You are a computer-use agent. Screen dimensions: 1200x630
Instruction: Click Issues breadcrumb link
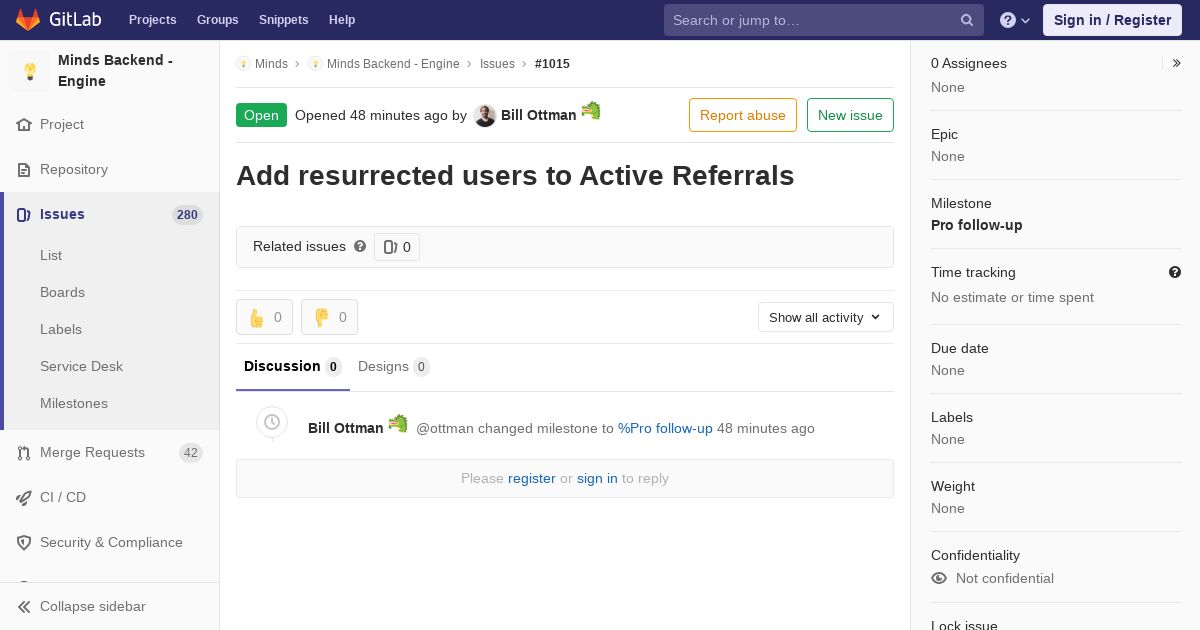[x=497, y=64]
